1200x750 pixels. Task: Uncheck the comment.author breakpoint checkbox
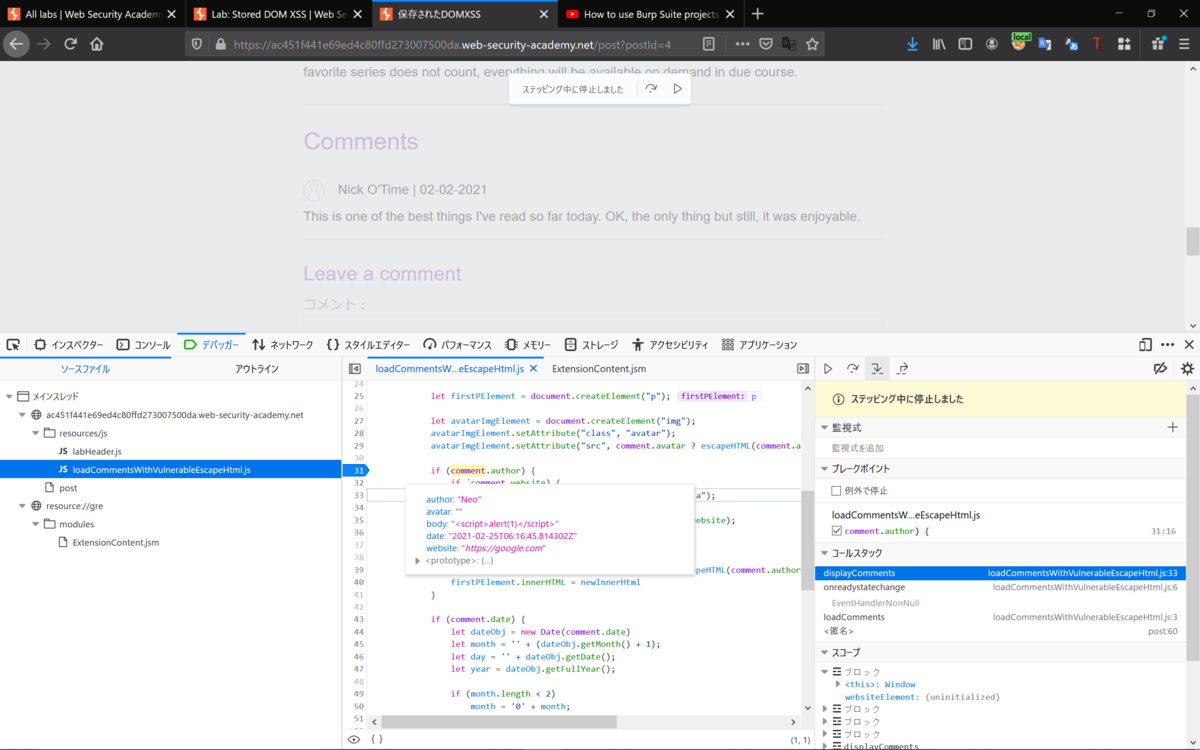tap(837, 531)
